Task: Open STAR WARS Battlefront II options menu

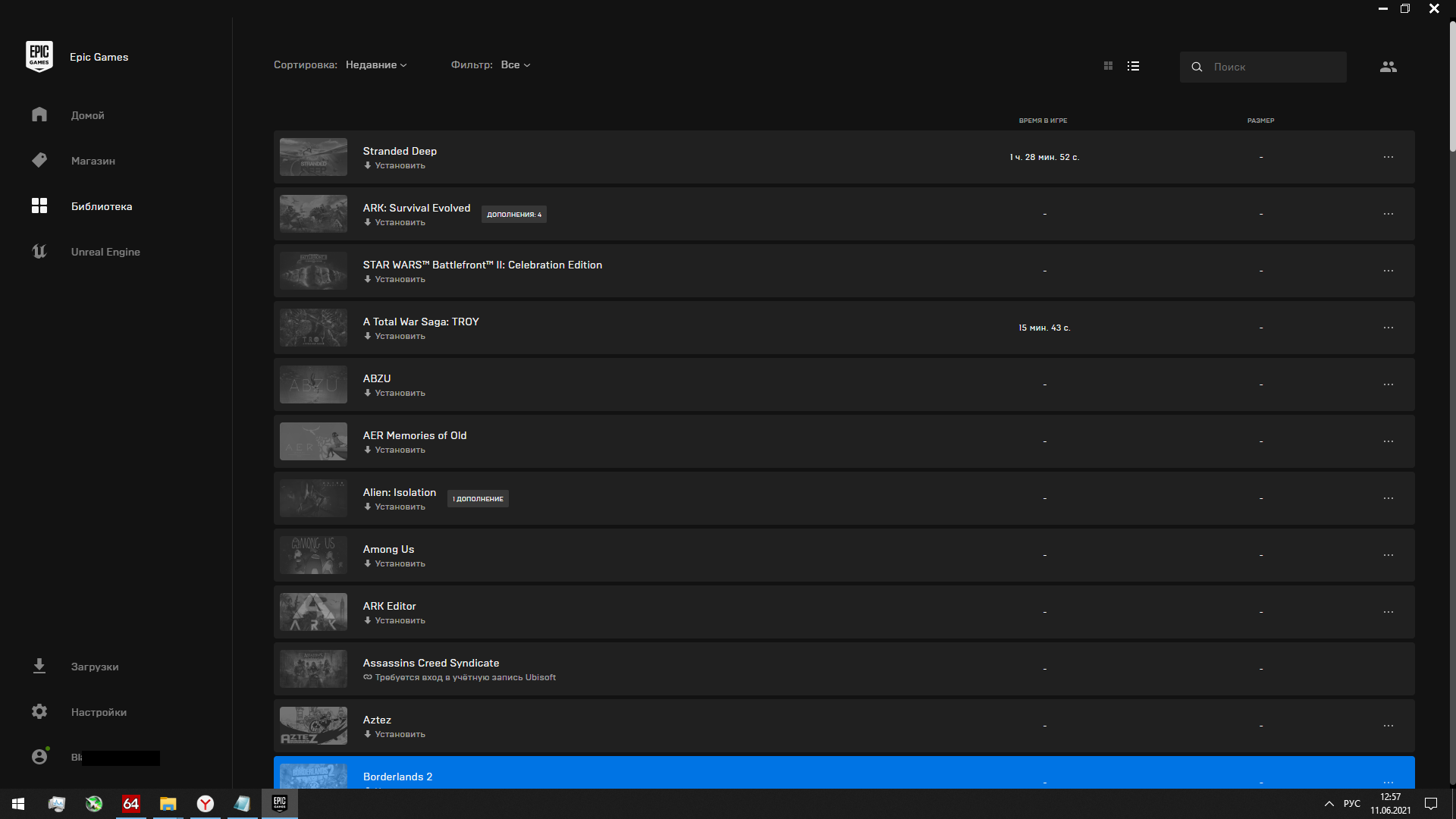Action: [1388, 271]
